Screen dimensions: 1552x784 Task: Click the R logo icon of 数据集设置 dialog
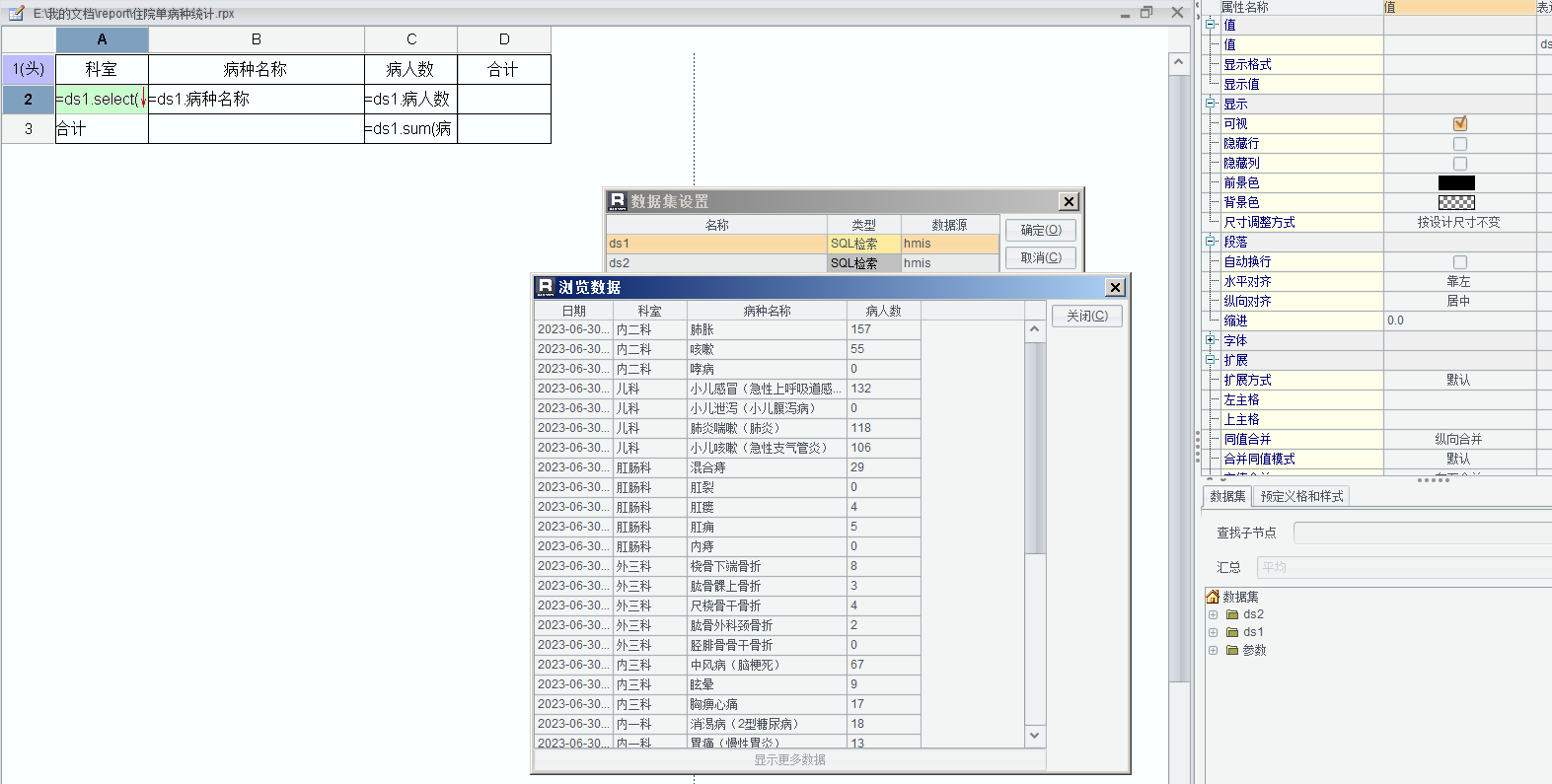(x=618, y=201)
